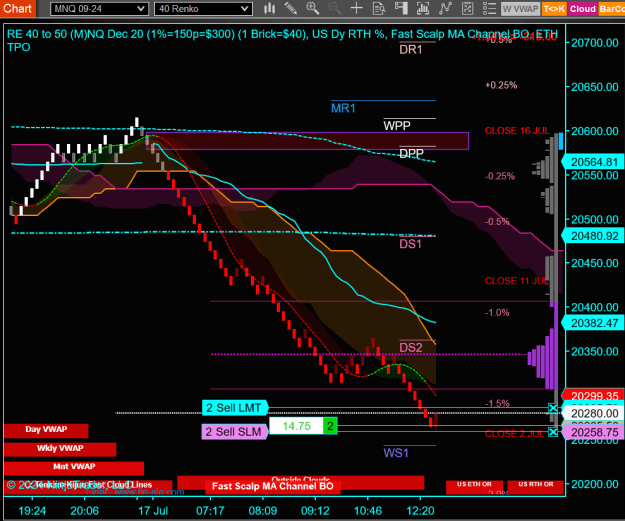The width and height of the screenshot is (625, 521).
Task: Open the data box document-search icon
Action: coord(379,8)
